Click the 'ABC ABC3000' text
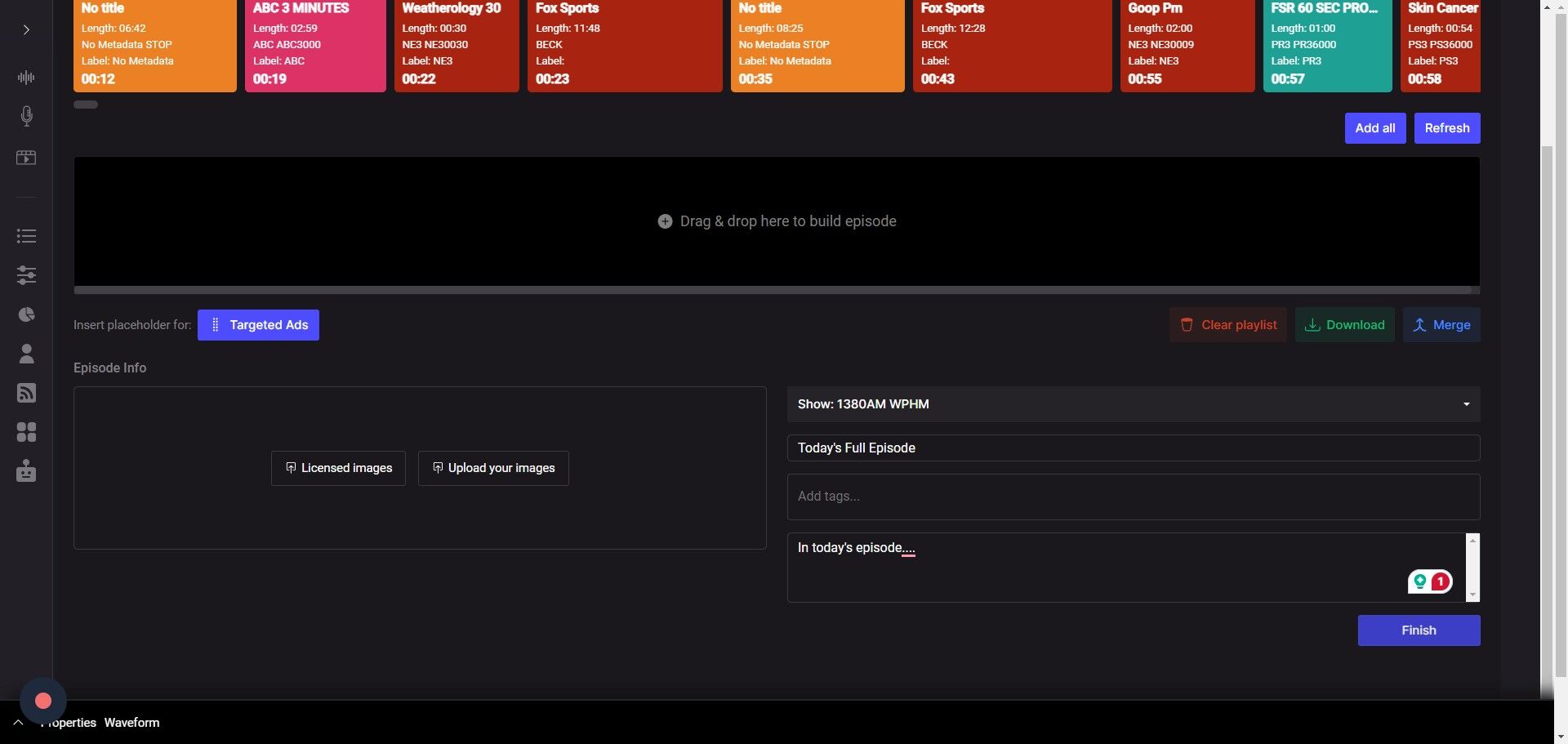The height and width of the screenshot is (744, 1568). (287, 45)
